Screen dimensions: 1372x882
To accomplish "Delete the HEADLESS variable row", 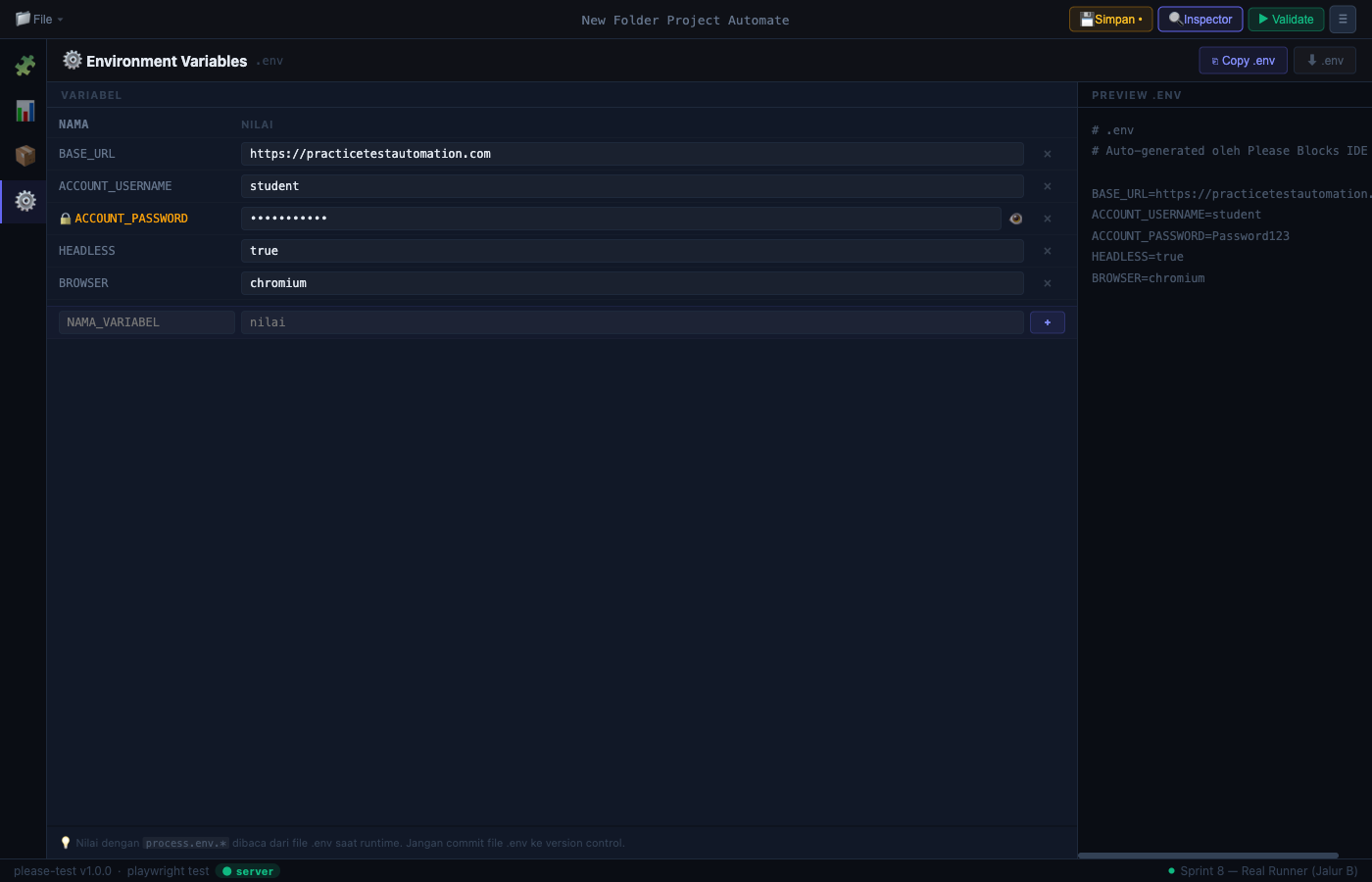I will click(1048, 251).
